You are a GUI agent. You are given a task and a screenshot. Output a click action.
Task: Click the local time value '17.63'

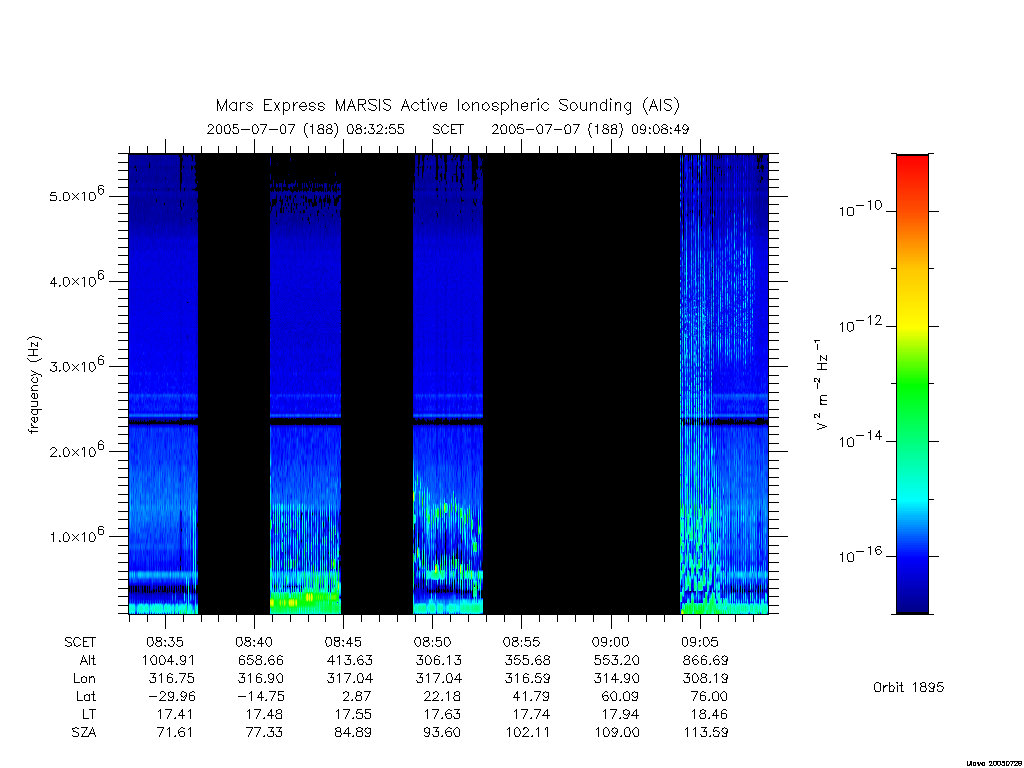point(442,714)
